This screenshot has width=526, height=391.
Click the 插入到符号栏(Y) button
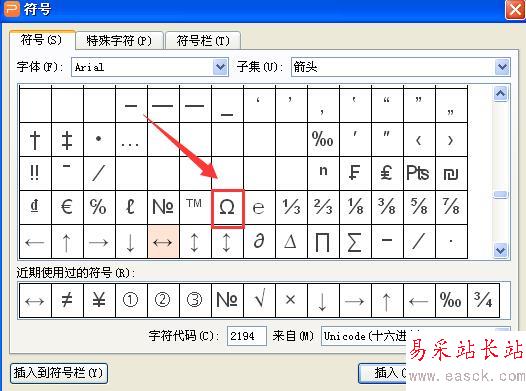(59, 373)
